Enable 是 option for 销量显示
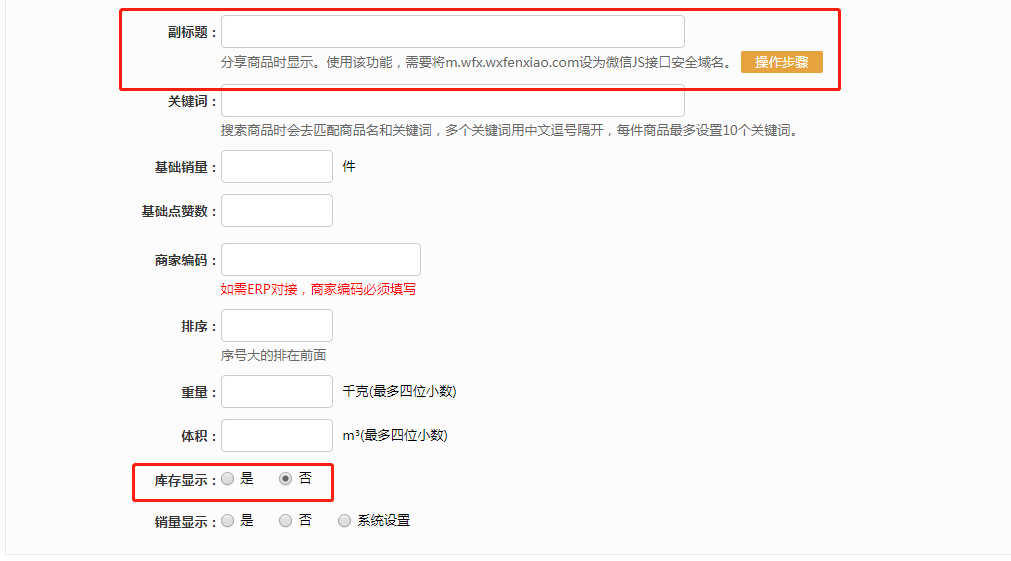 coord(228,521)
